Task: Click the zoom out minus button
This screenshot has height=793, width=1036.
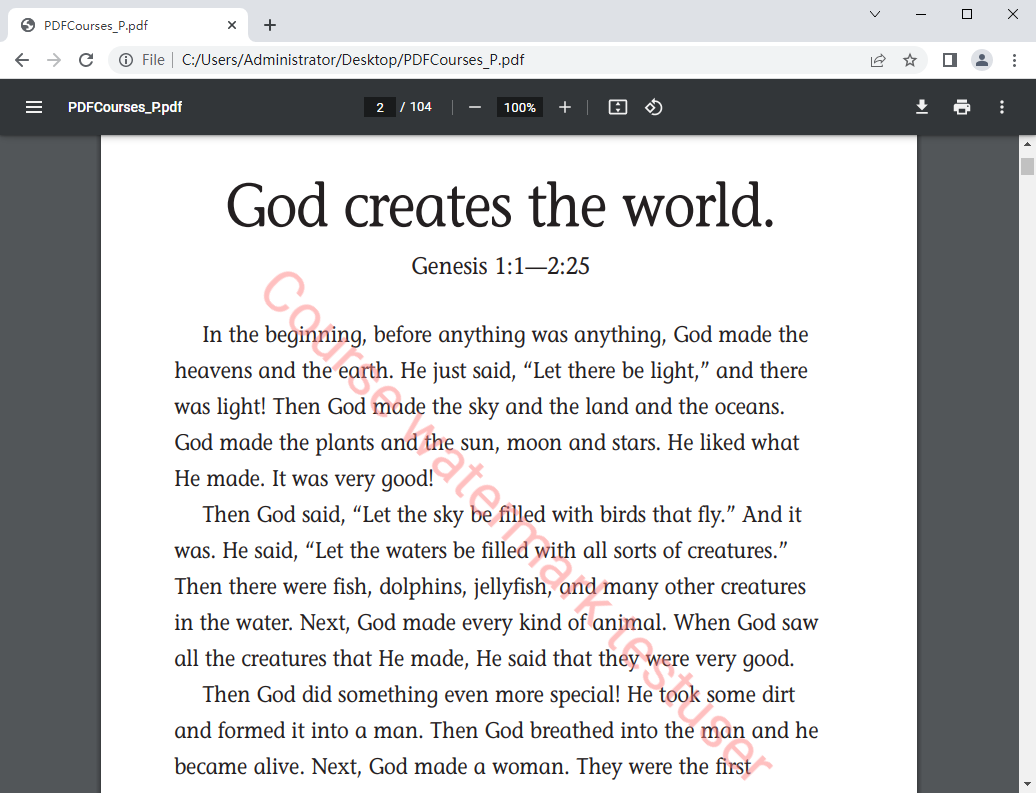Action: tap(475, 107)
